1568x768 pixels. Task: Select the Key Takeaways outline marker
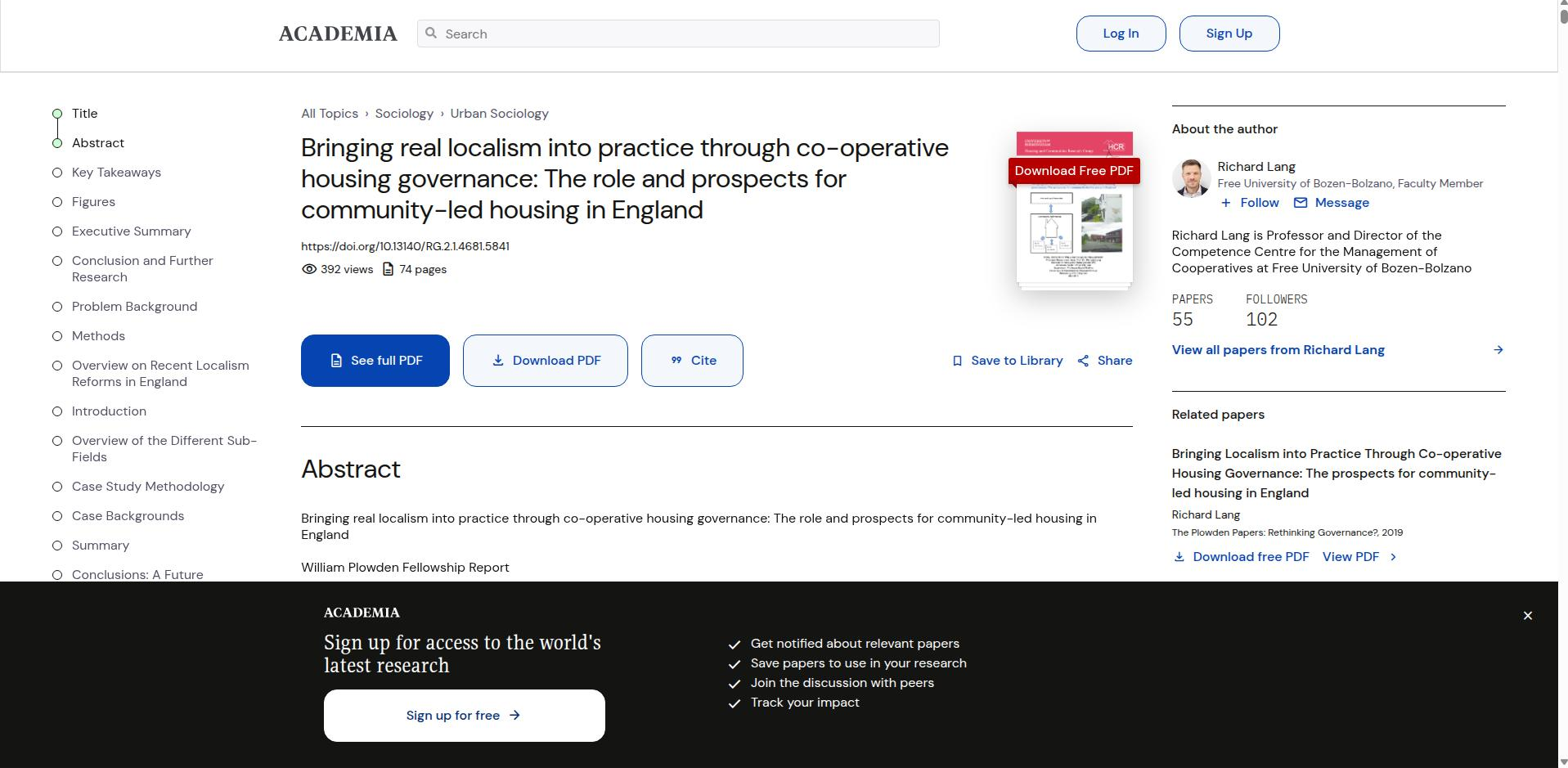click(57, 173)
